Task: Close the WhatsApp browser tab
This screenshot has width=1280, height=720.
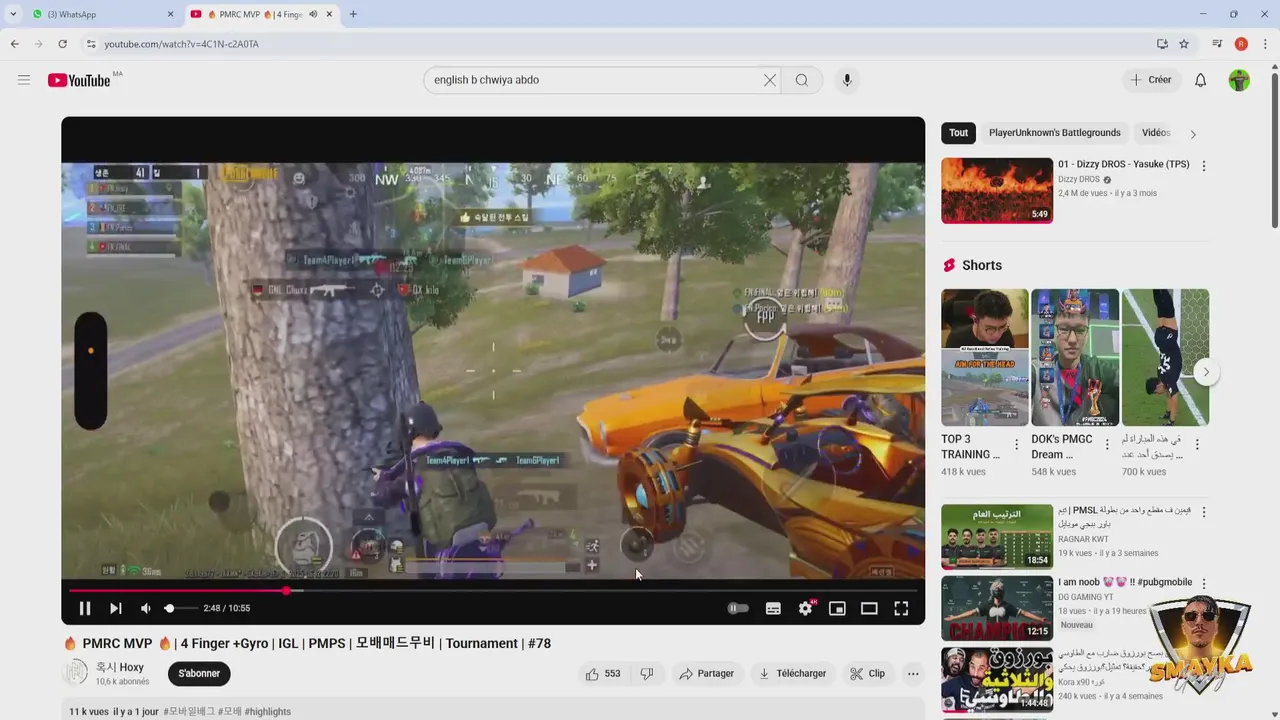Action: (170, 15)
